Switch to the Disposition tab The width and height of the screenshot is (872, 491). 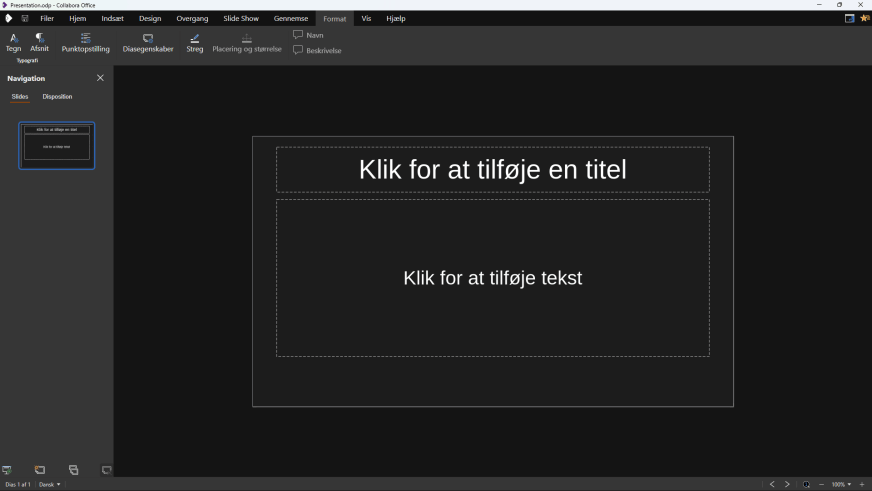(x=57, y=97)
